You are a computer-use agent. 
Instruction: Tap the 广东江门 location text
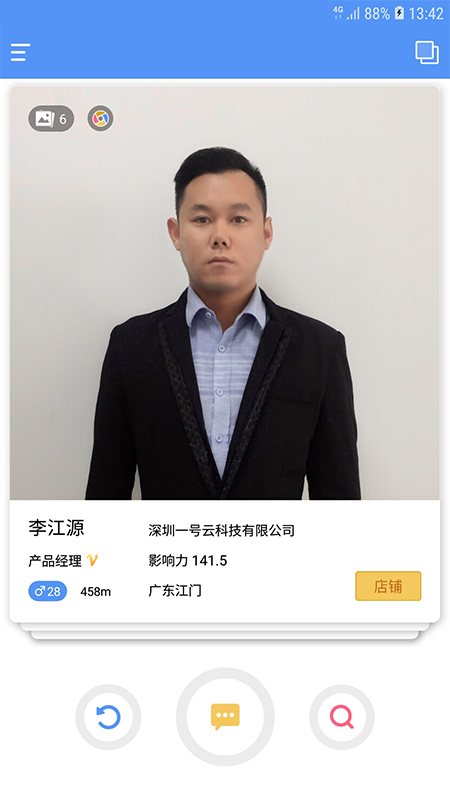[175, 591]
